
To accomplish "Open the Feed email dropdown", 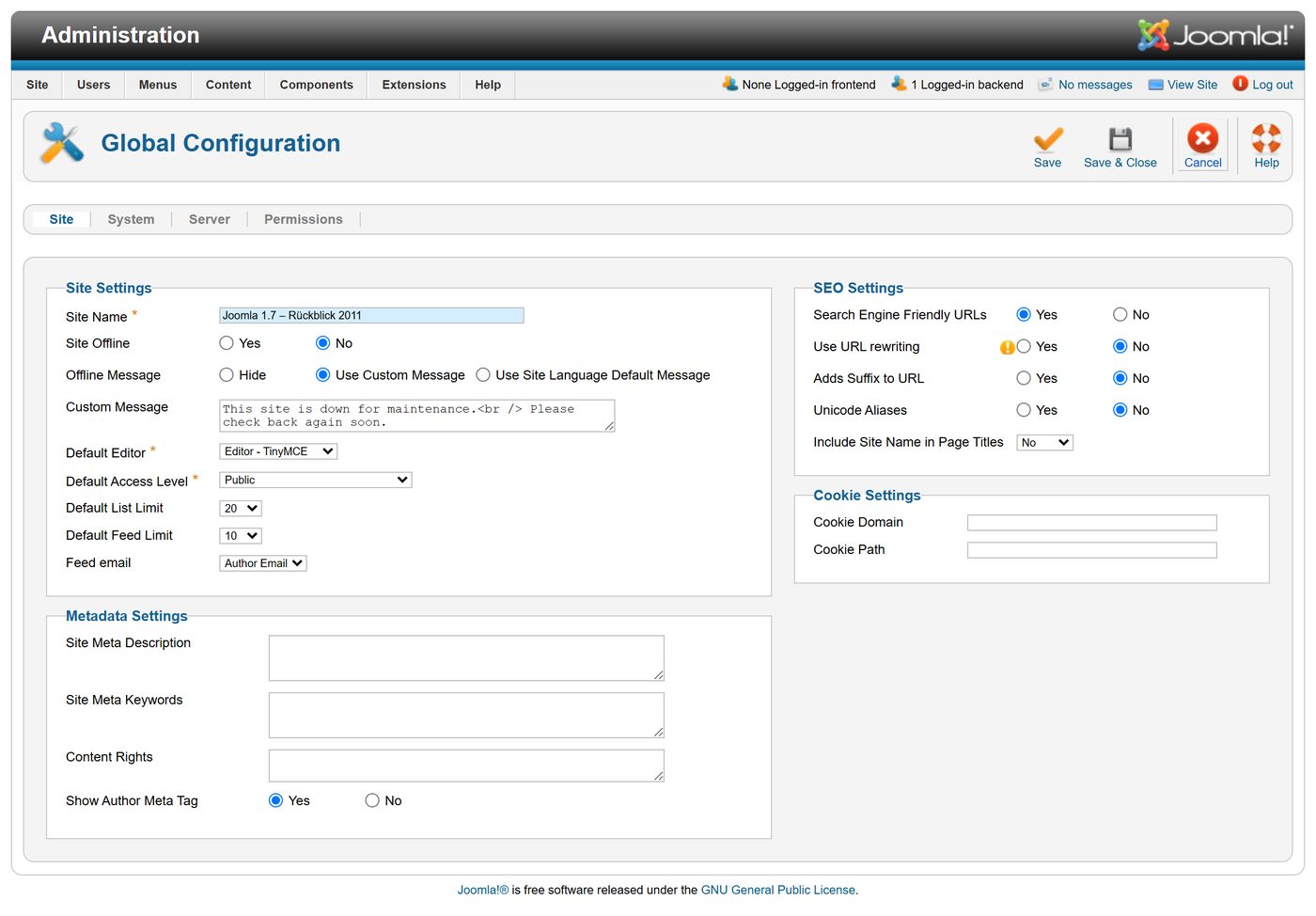I will (263, 563).
